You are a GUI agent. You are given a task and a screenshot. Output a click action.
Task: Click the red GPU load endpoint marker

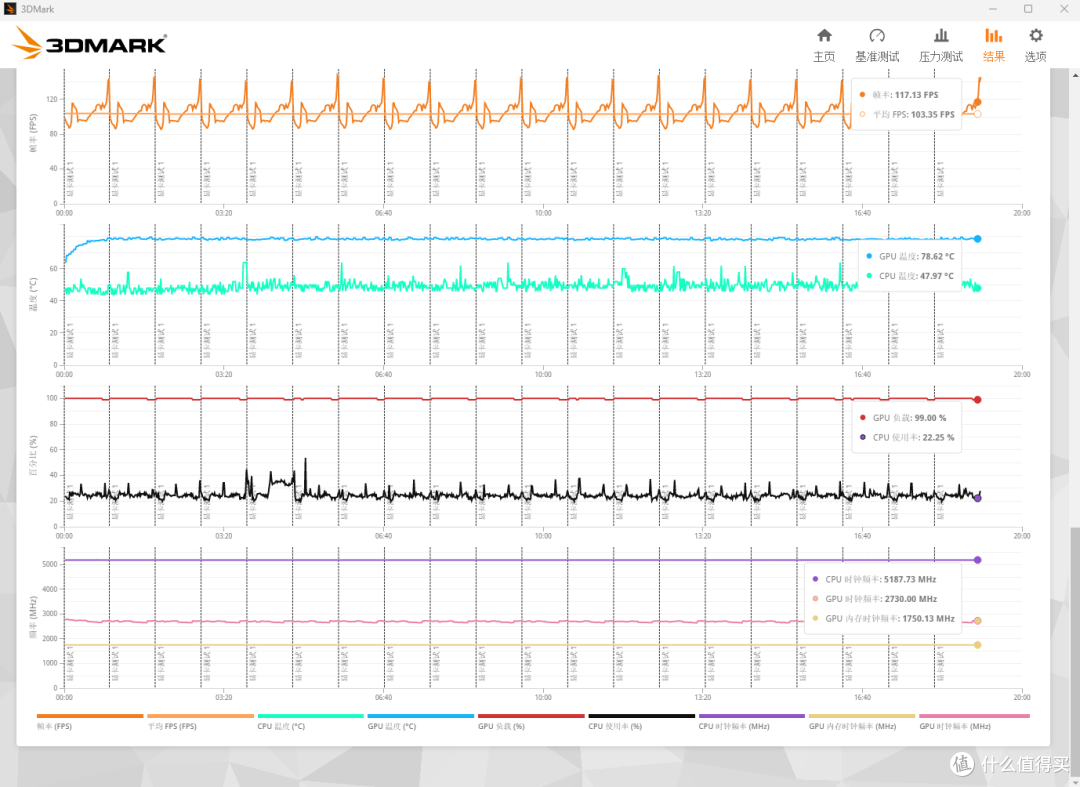point(977,399)
